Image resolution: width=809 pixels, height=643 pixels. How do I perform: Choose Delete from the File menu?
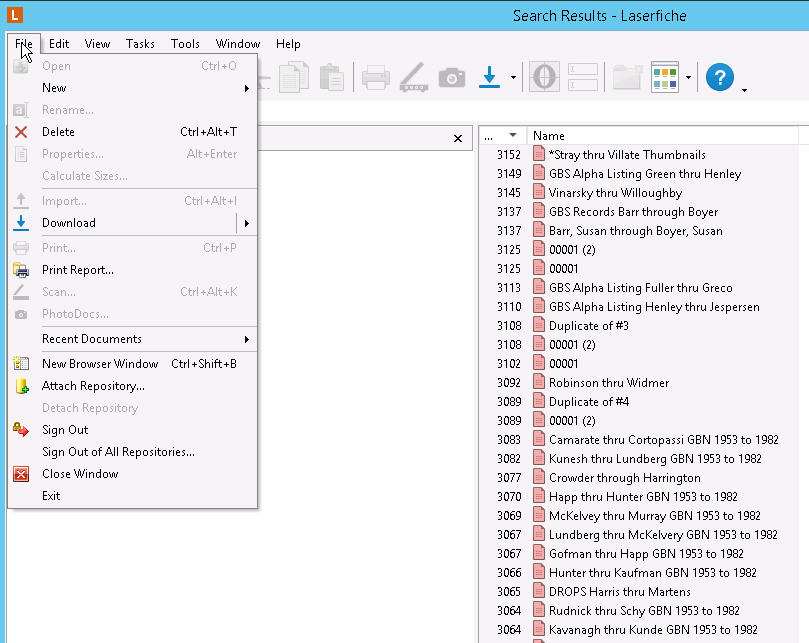(x=133, y=132)
